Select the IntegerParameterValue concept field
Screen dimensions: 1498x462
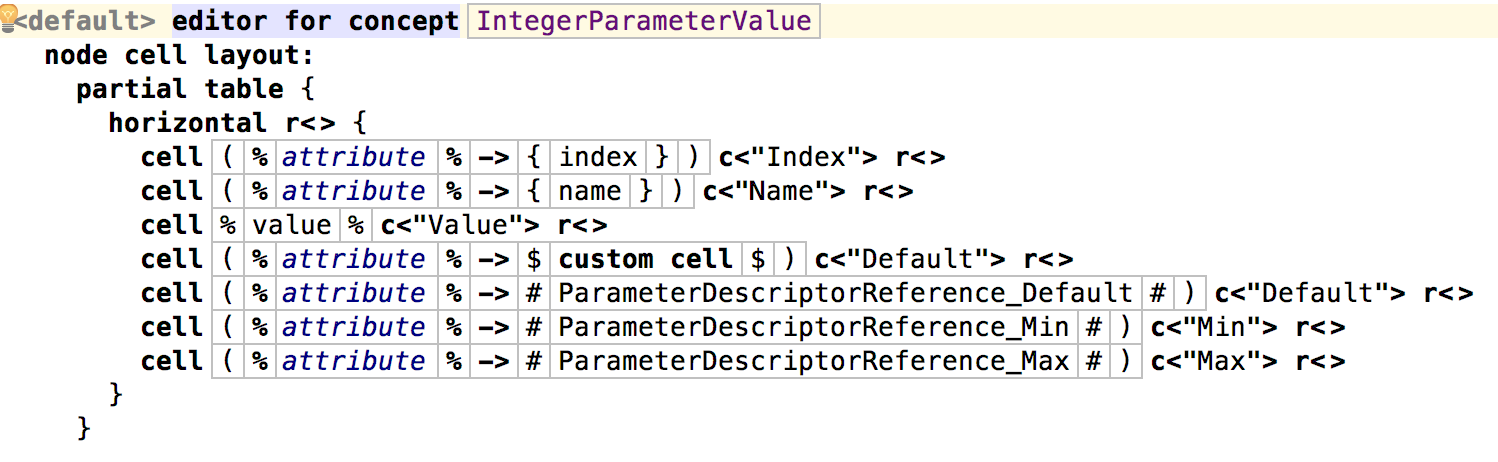click(x=644, y=21)
